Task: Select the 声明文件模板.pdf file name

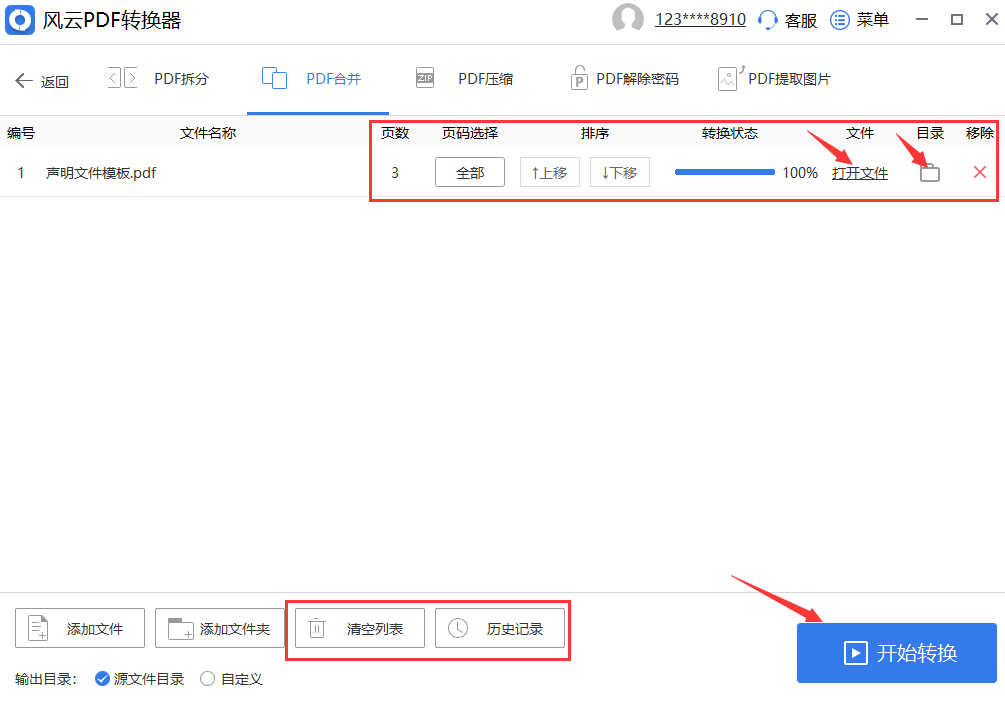Action: [x=101, y=173]
